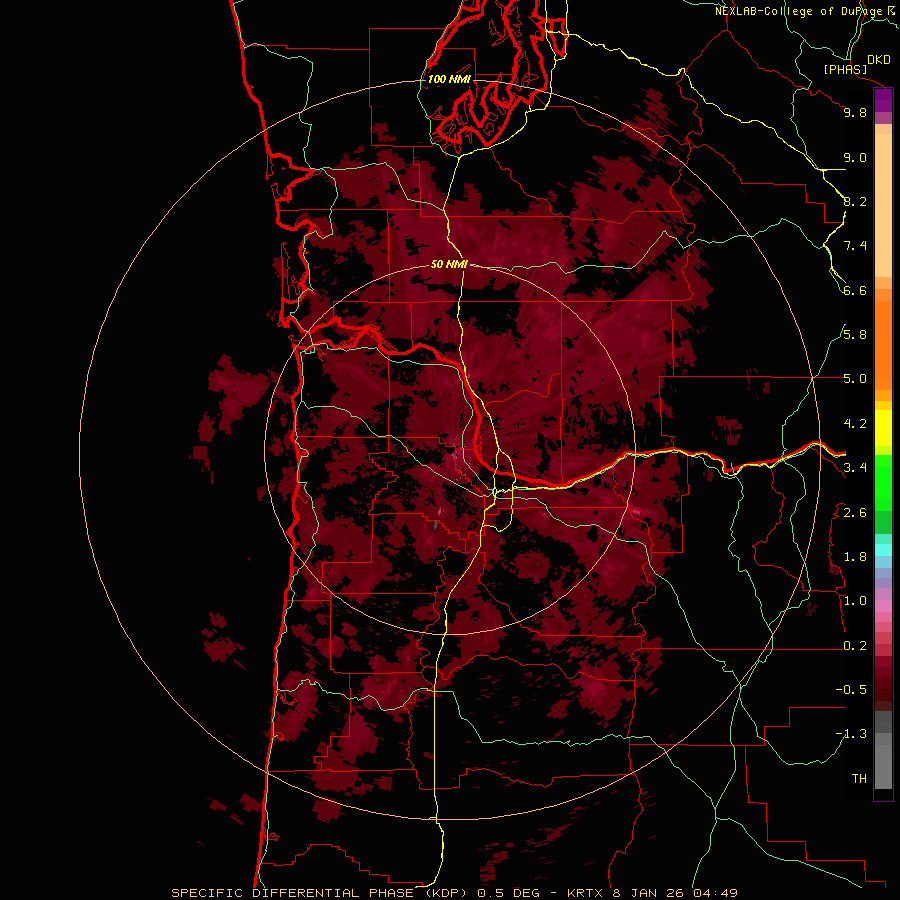Click the DKD label above the color scale

click(879, 60)
